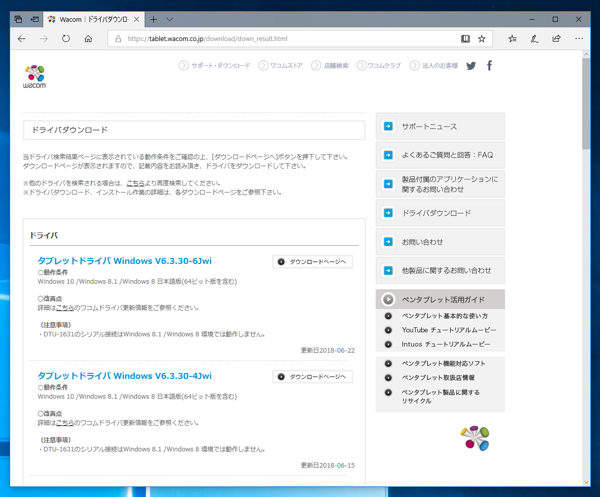The image size is (600, 497).
Task: Open reading view book icon
Action: [465, 39]
